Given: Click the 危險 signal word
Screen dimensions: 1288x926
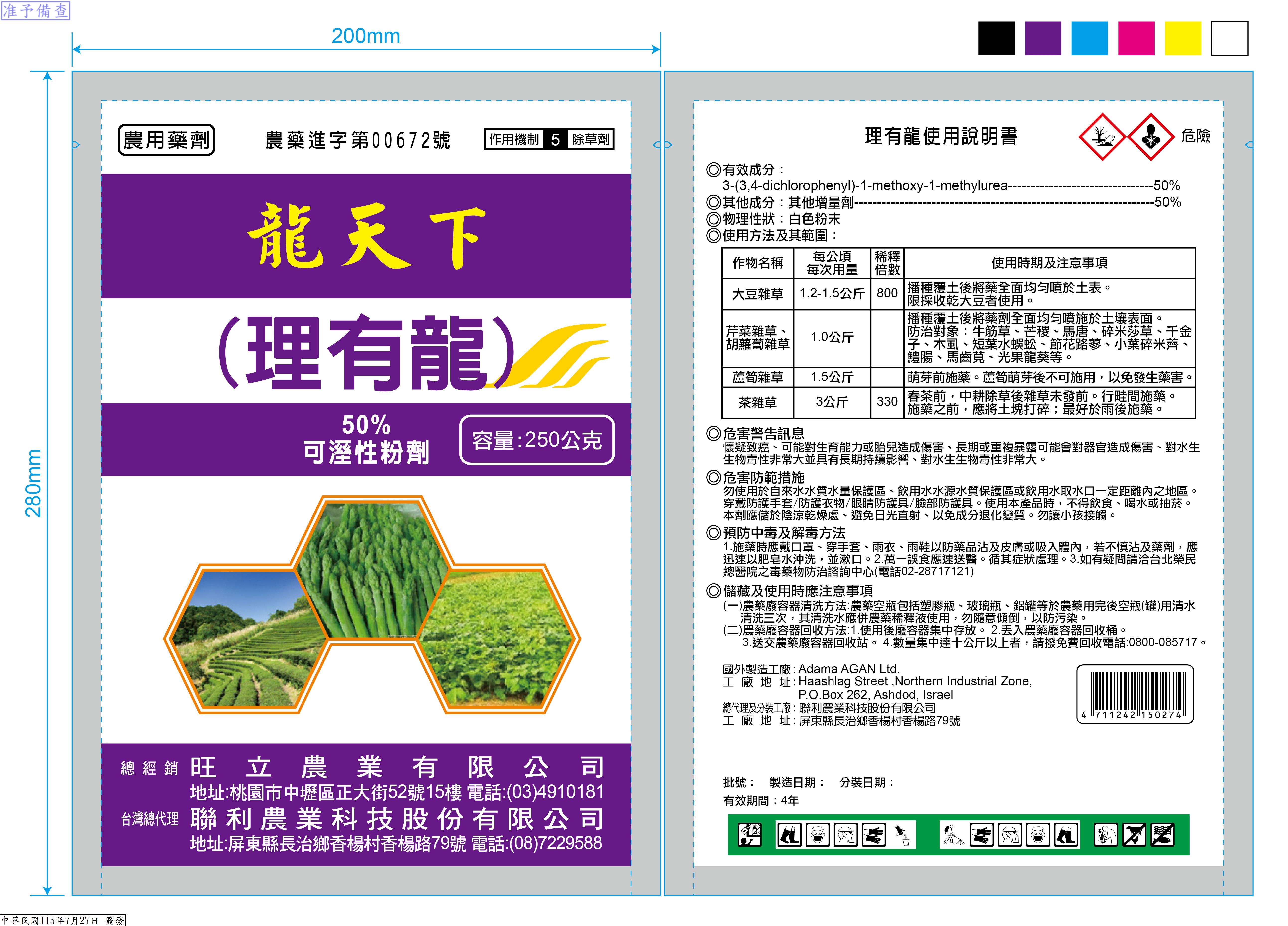Looking at the screenshot, I should [1196, 136].
